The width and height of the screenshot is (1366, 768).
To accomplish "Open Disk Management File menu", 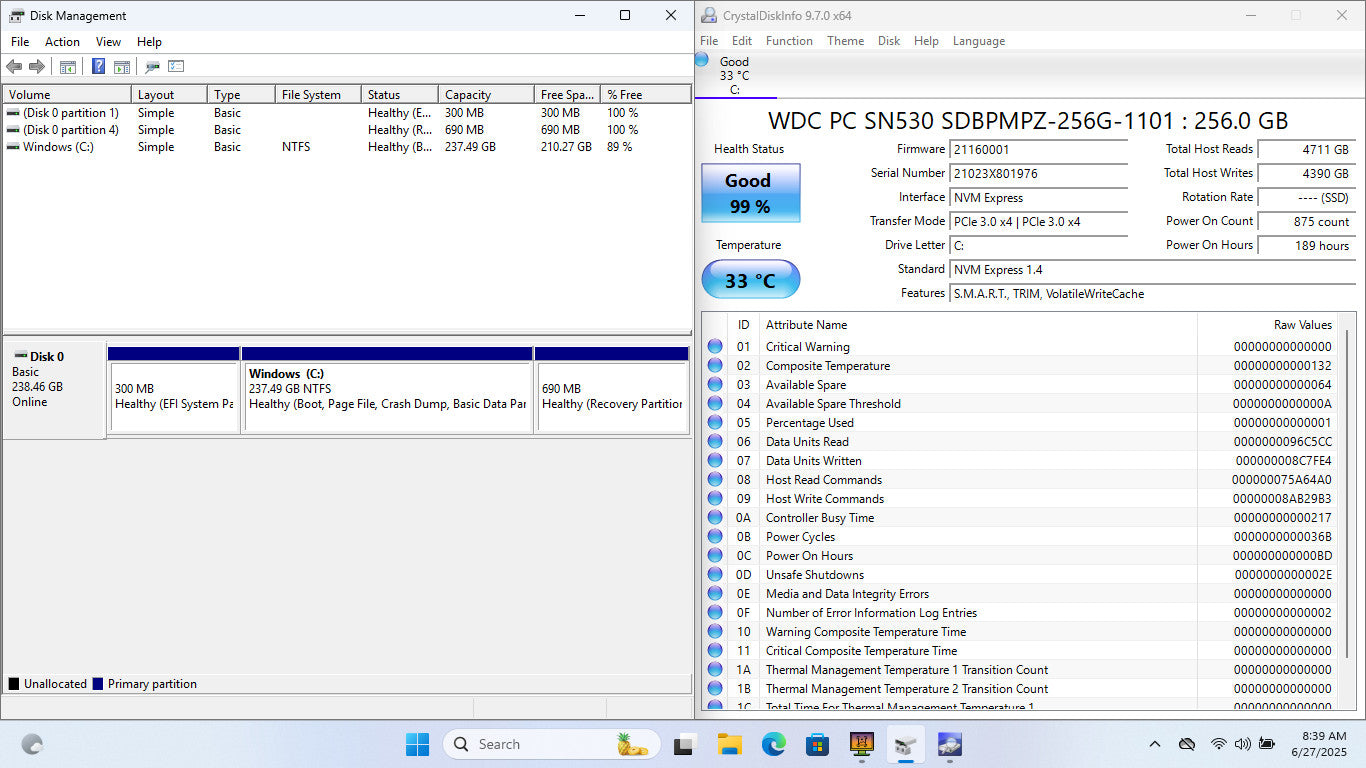I will click(20, 42).
